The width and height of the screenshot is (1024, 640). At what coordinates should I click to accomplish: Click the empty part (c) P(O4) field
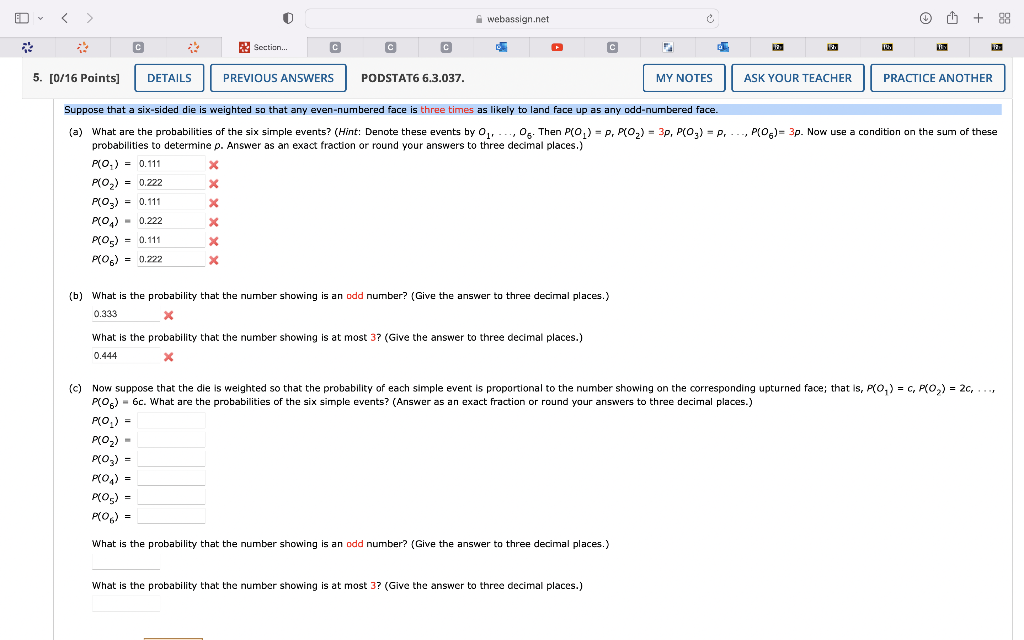(x=171, y=478)
